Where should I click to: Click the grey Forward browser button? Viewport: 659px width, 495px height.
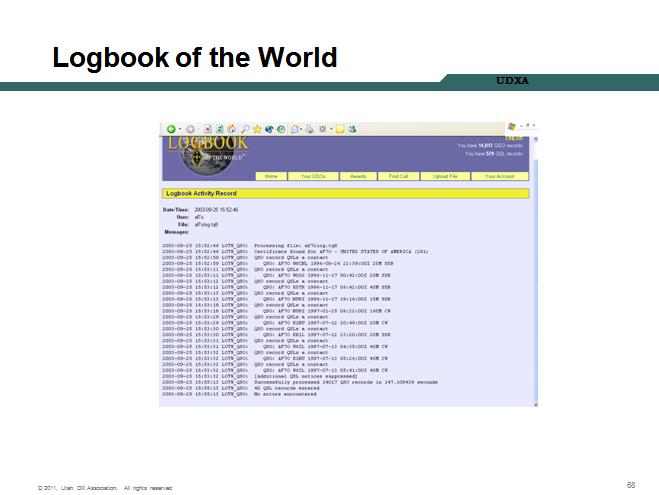tap(190, 129)
